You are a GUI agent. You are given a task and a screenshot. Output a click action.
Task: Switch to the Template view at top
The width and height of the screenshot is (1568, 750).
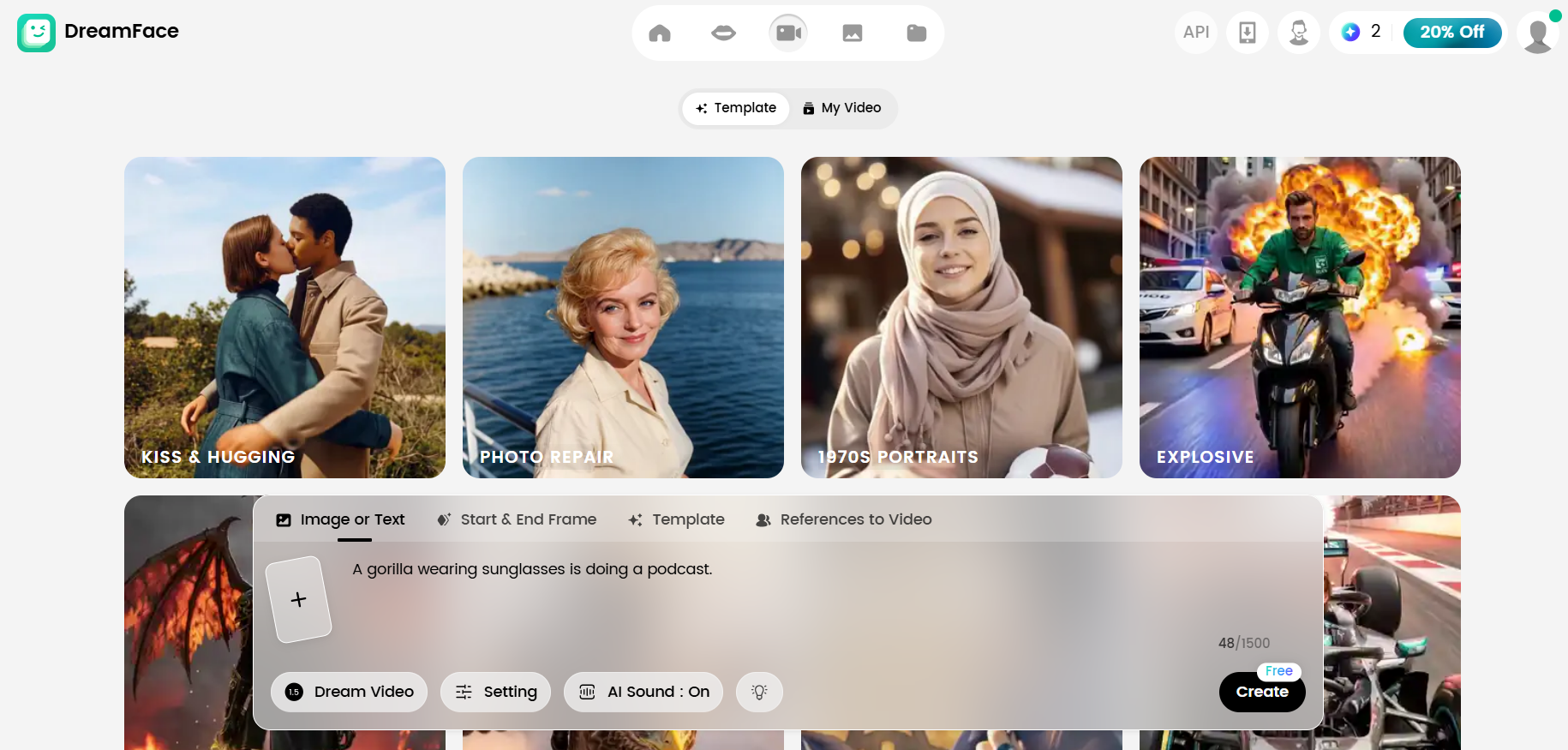736,108
